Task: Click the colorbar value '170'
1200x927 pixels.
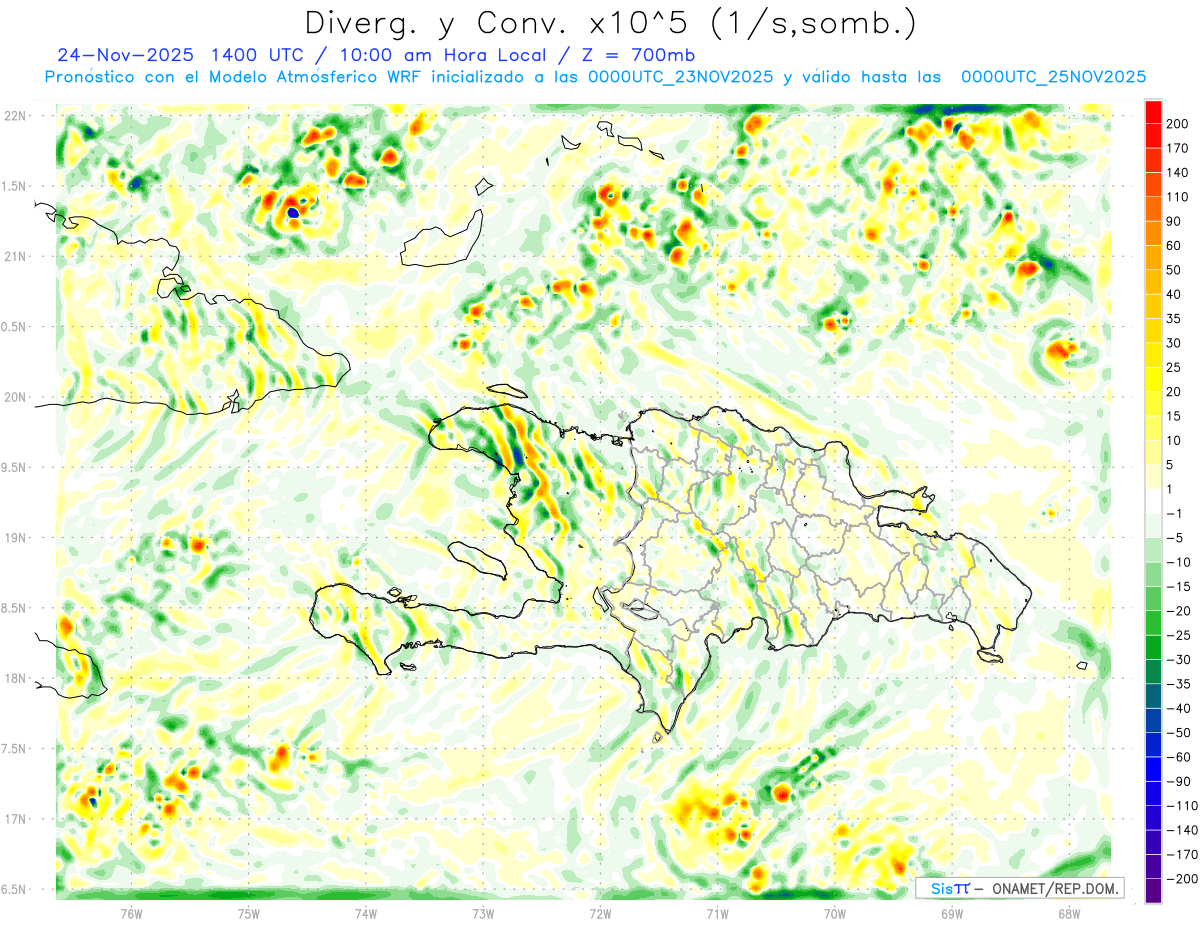Action: (x=1179, y=148)
